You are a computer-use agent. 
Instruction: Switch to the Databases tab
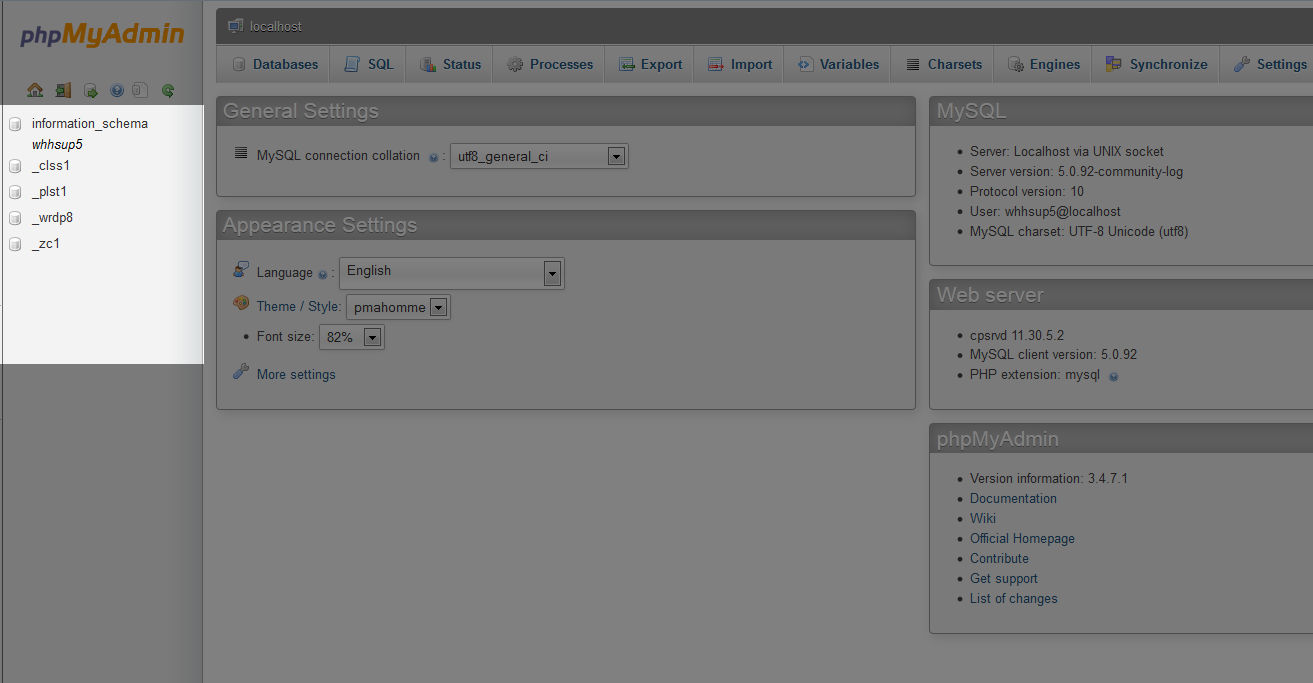(x=275, y=64)
